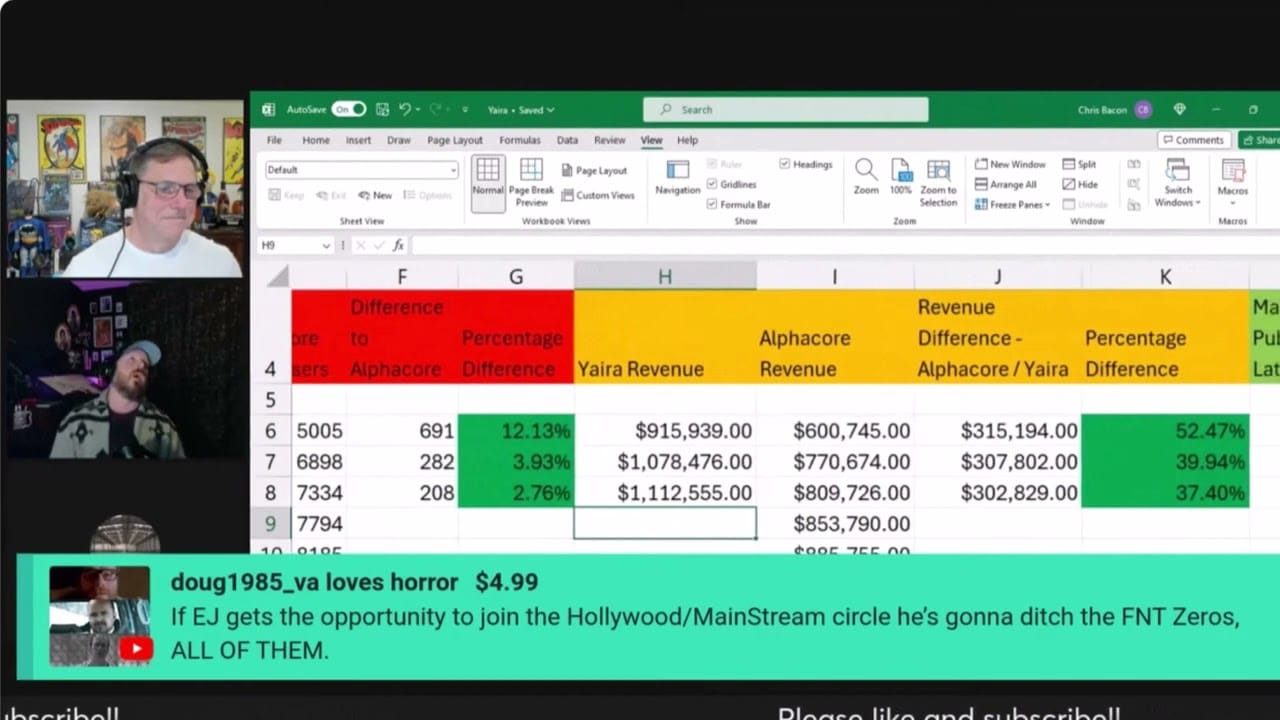Open the Navigation pane
This screenshot has height=720, width=1280.
[x=678, y=178]
